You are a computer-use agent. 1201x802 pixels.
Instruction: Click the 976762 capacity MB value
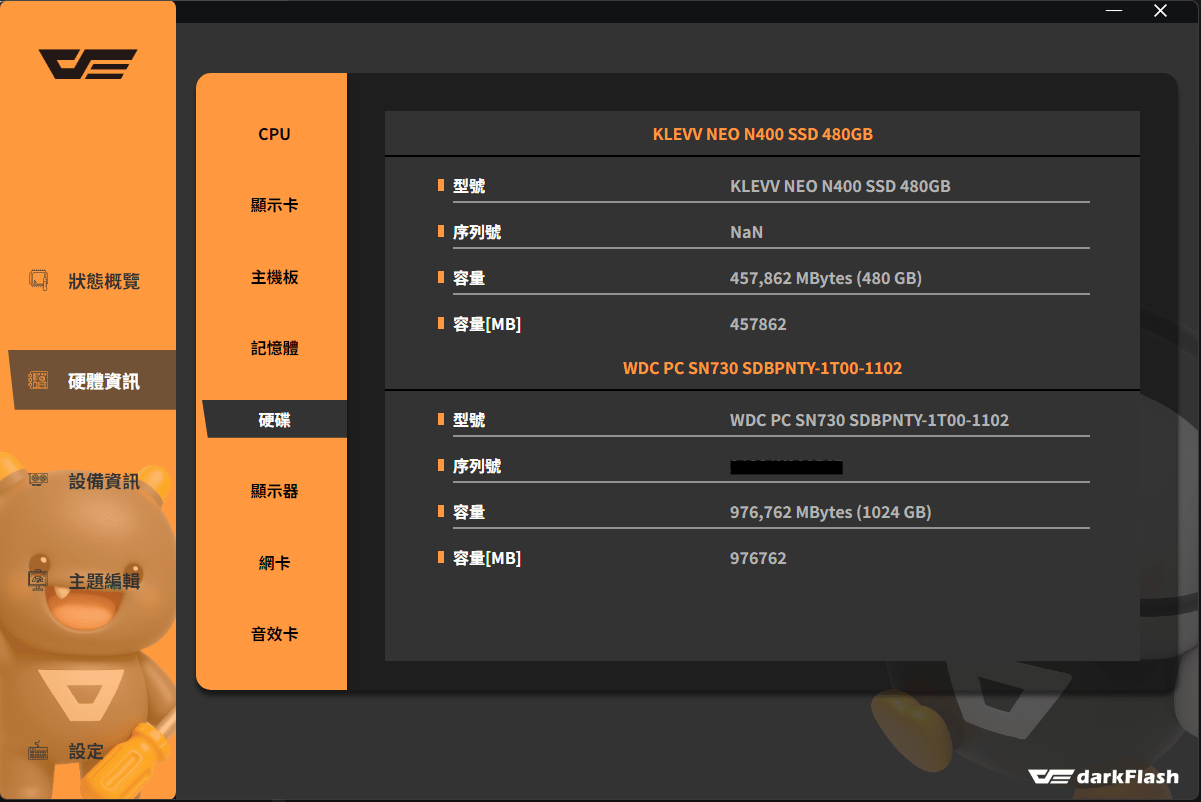click(x=758, y=558)
